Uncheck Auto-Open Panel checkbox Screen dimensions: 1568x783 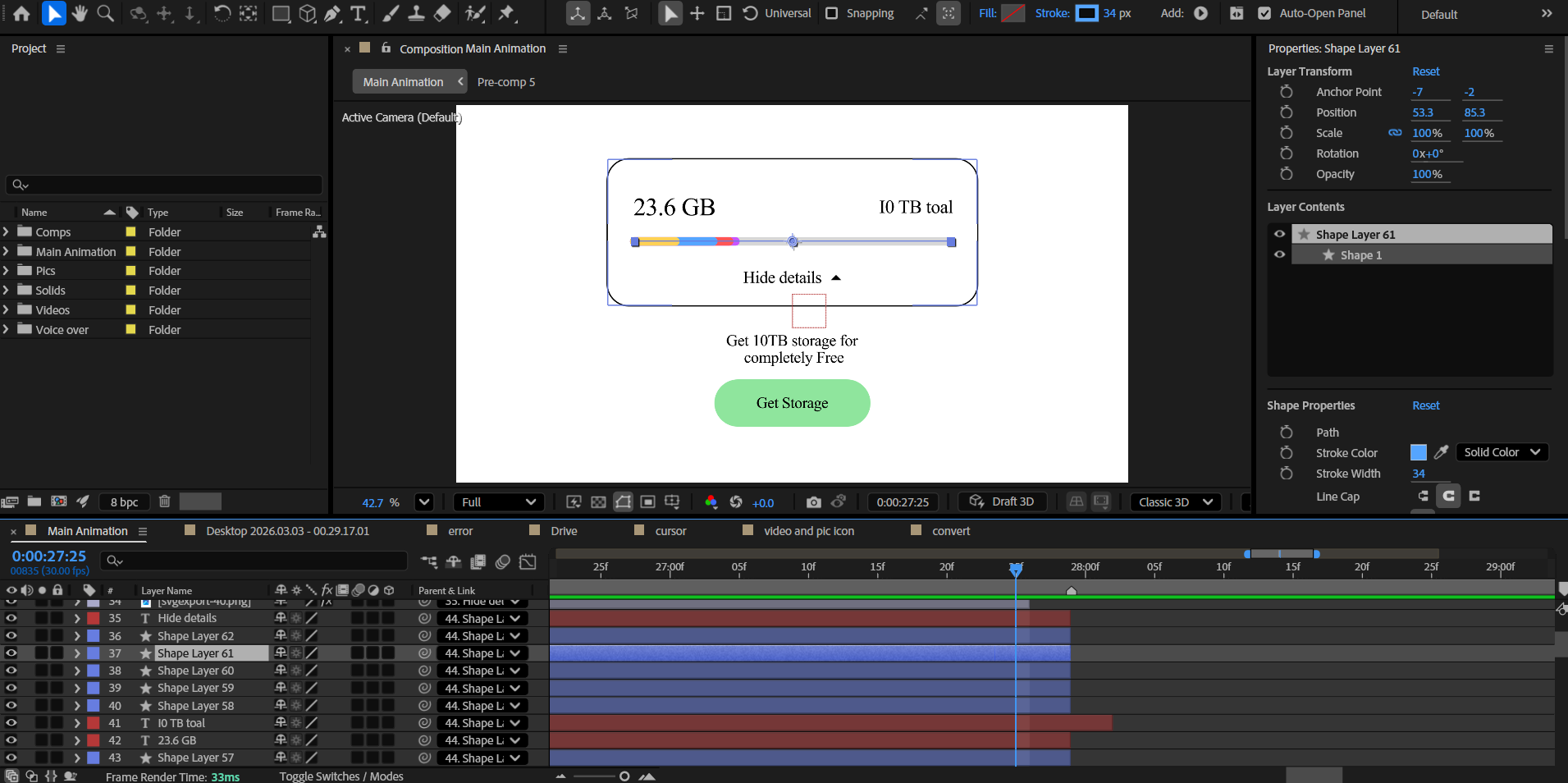pos(1264,13)
